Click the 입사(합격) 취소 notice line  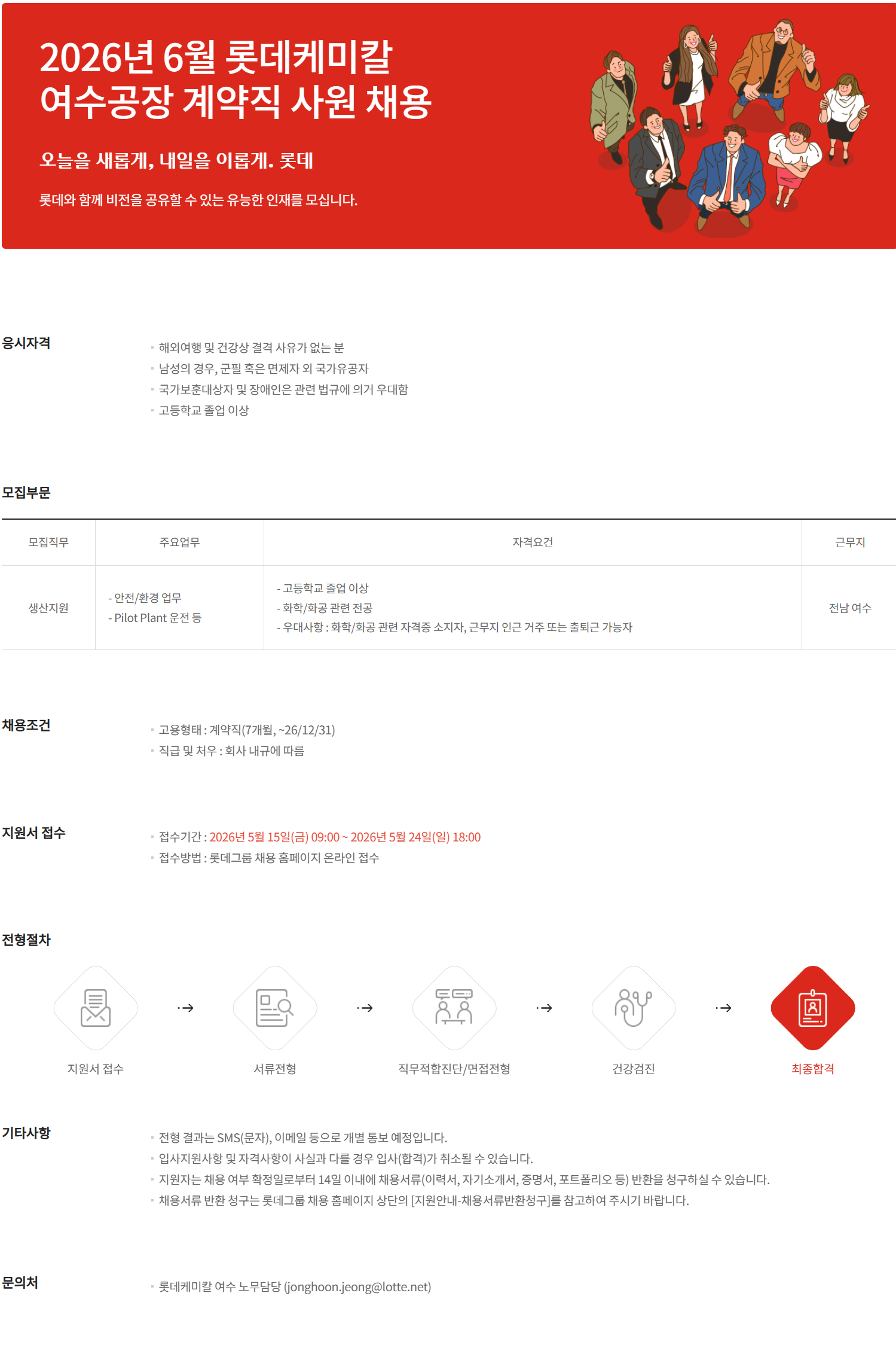coord(345,1158)
